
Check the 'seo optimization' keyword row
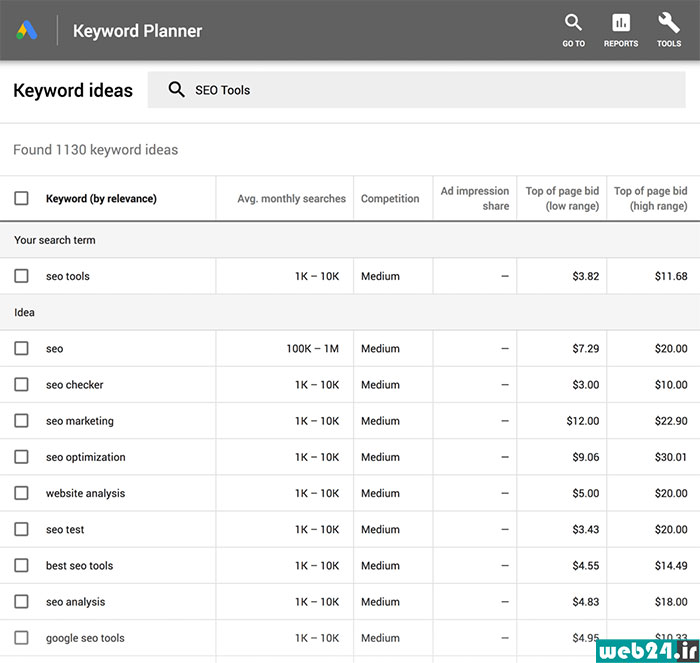click(21, 456)
